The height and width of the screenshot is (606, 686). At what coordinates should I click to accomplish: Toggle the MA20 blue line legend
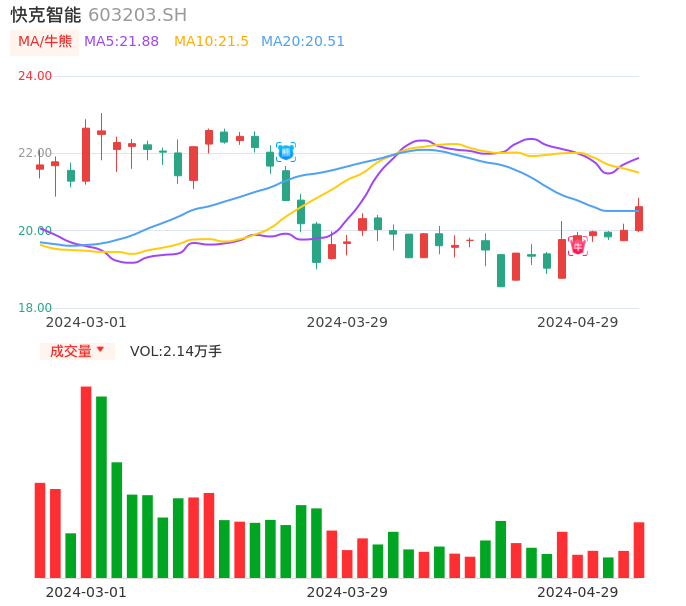click(x=302, y=42)
